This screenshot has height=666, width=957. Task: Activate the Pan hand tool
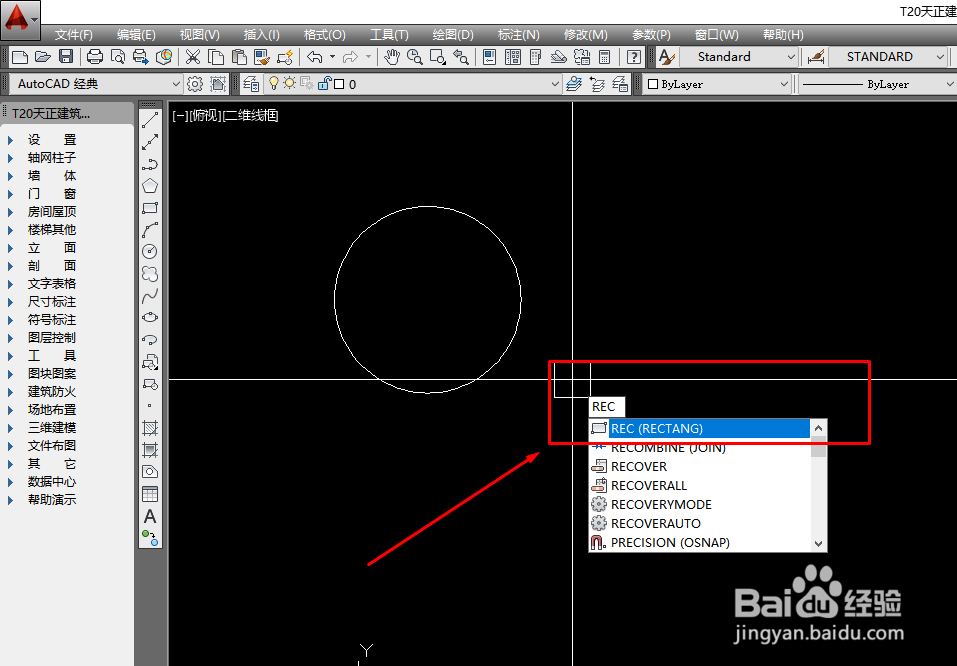(x=391, y=57)
